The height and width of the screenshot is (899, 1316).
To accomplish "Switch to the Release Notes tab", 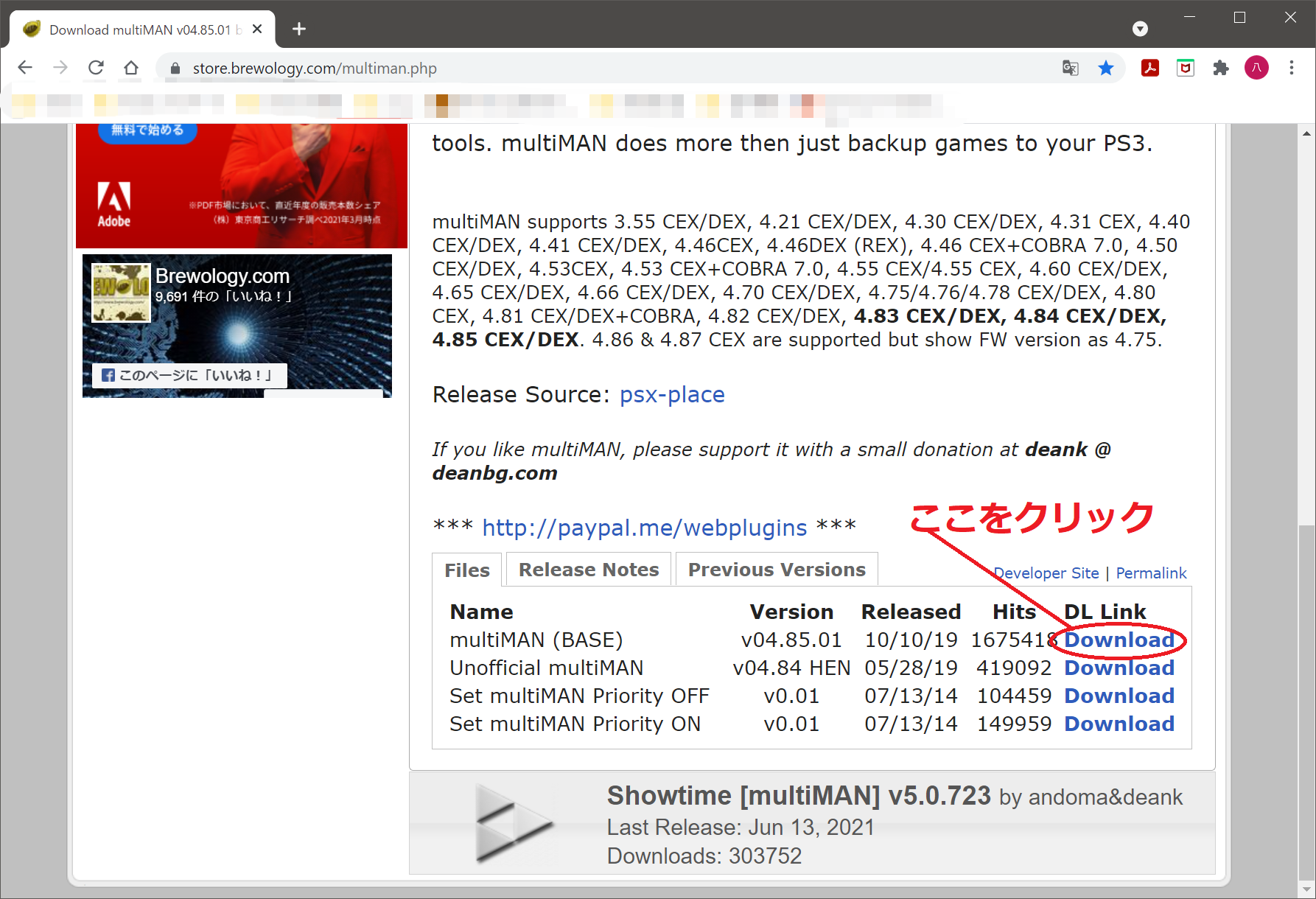I will point(589,570).
